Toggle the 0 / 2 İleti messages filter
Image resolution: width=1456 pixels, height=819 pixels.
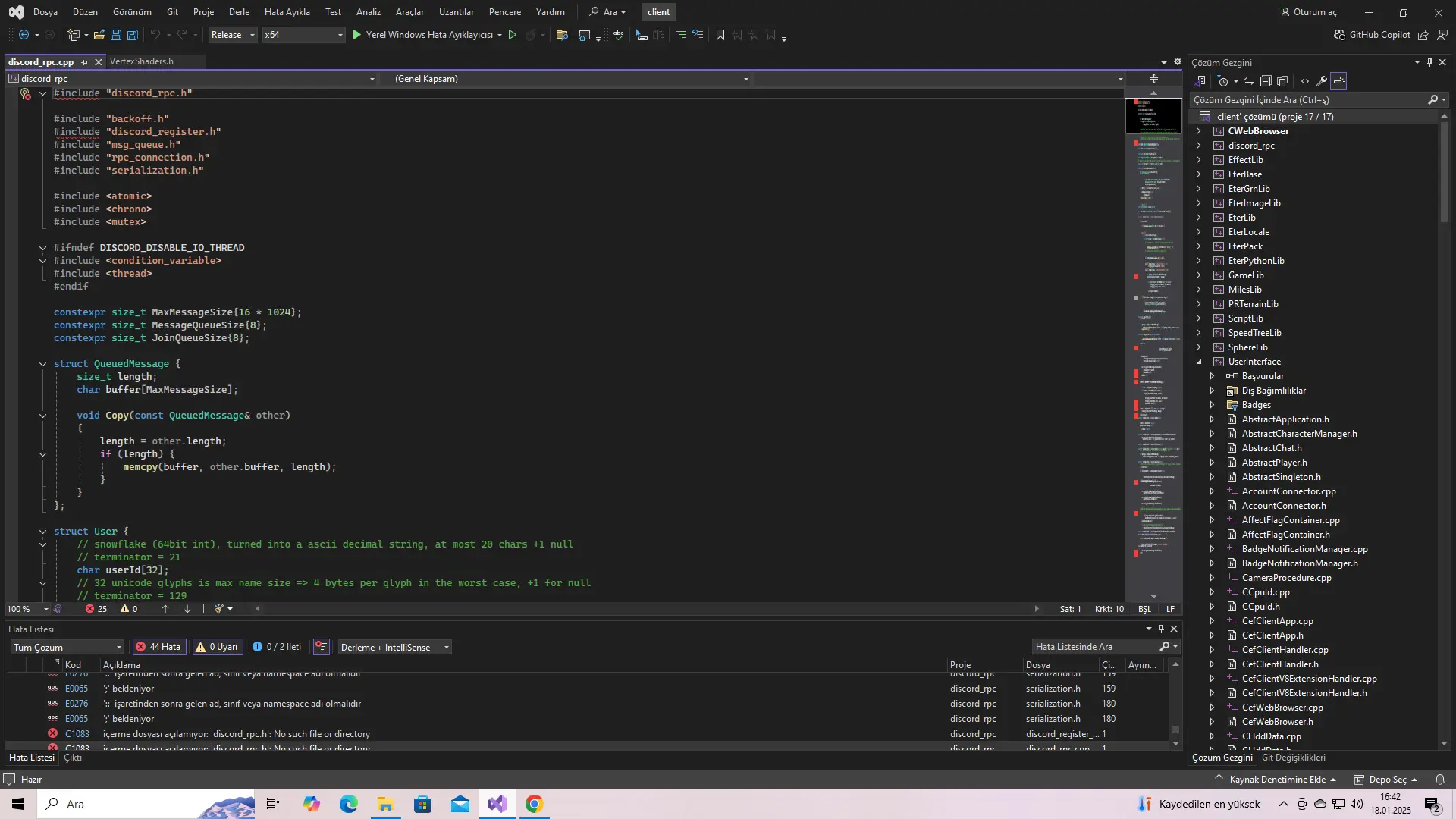[277, 647]
